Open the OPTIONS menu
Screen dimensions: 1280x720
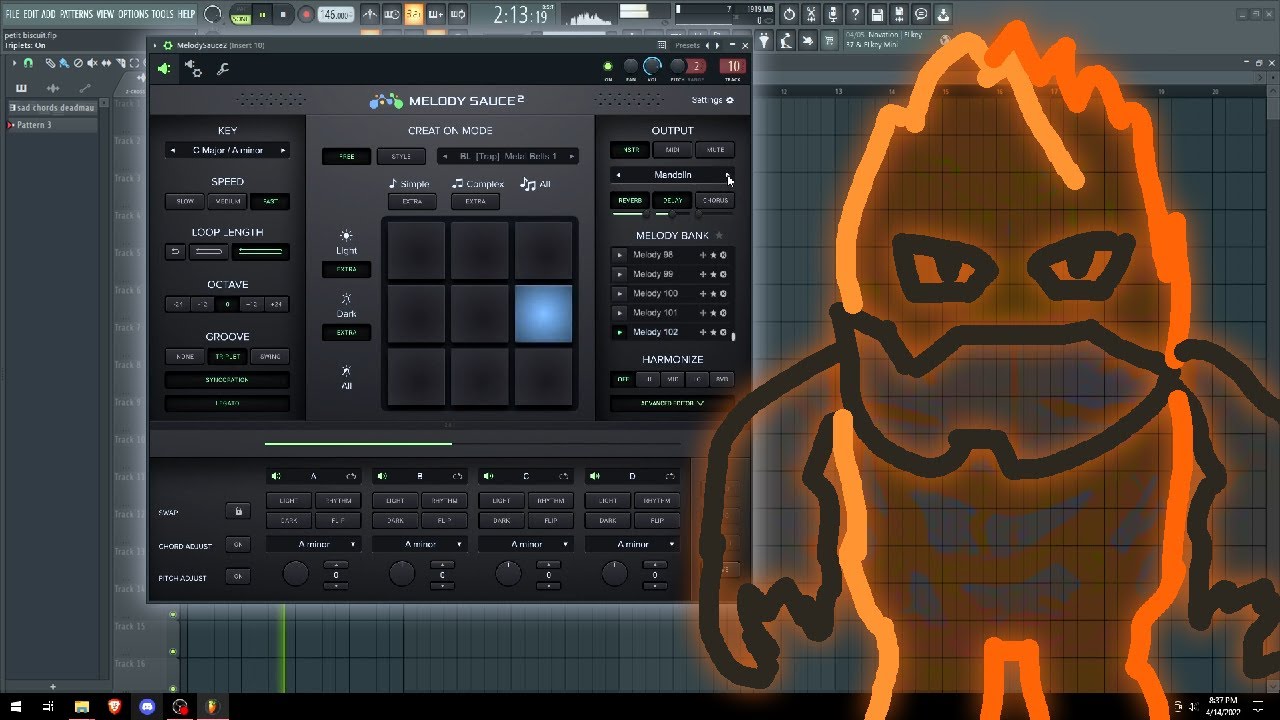click(133, 14)
